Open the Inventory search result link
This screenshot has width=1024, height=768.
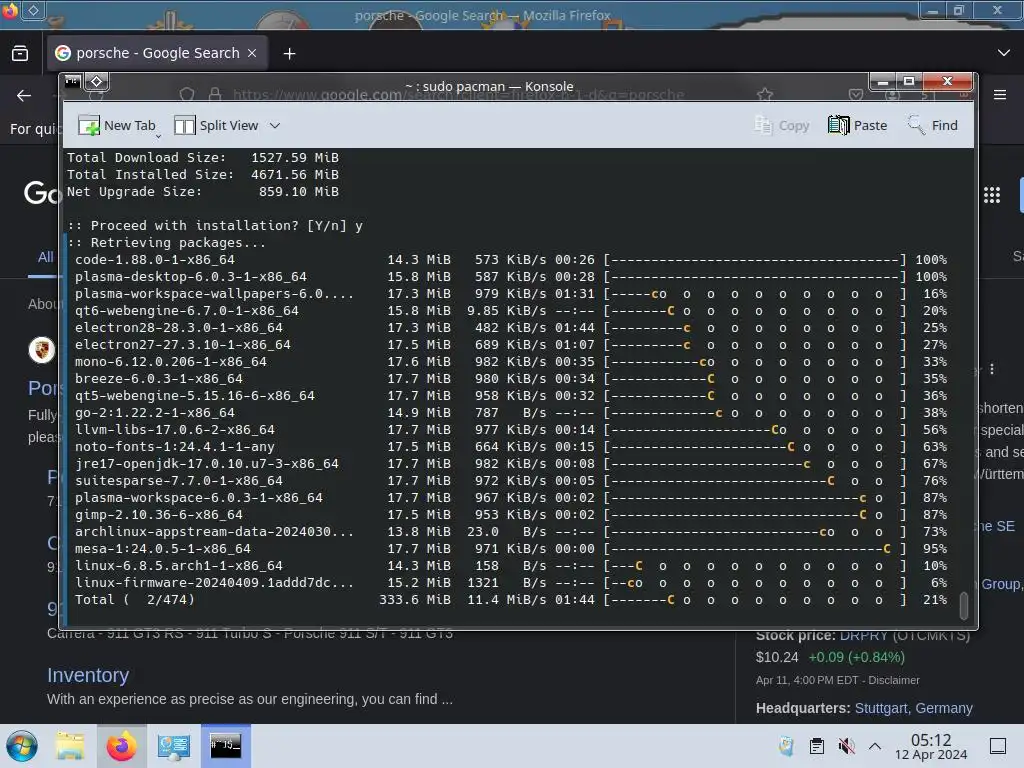point(88,675)
